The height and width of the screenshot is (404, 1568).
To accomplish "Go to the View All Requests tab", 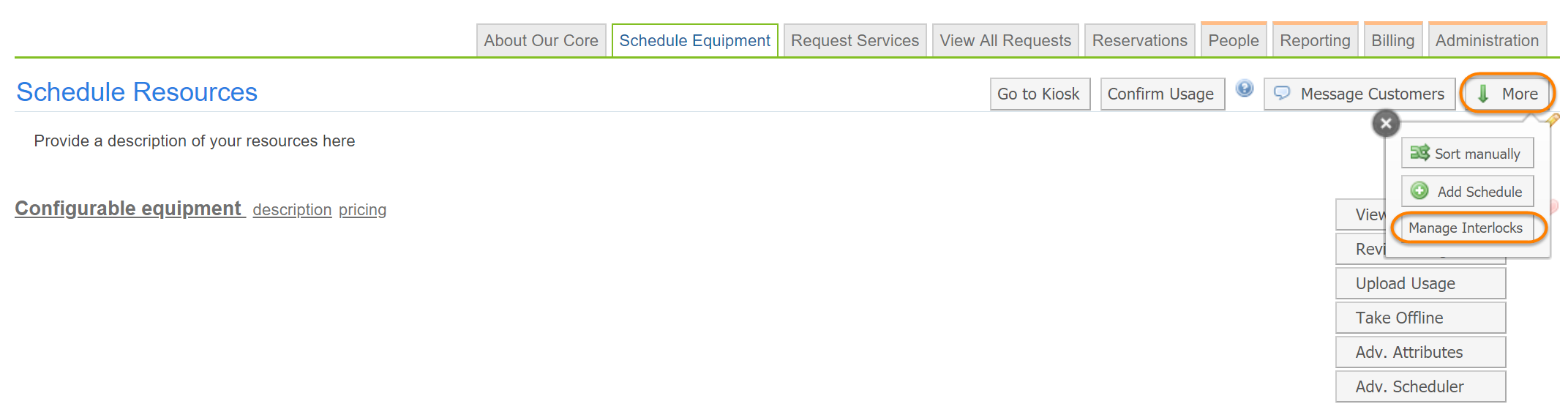I will (1005, 41).
